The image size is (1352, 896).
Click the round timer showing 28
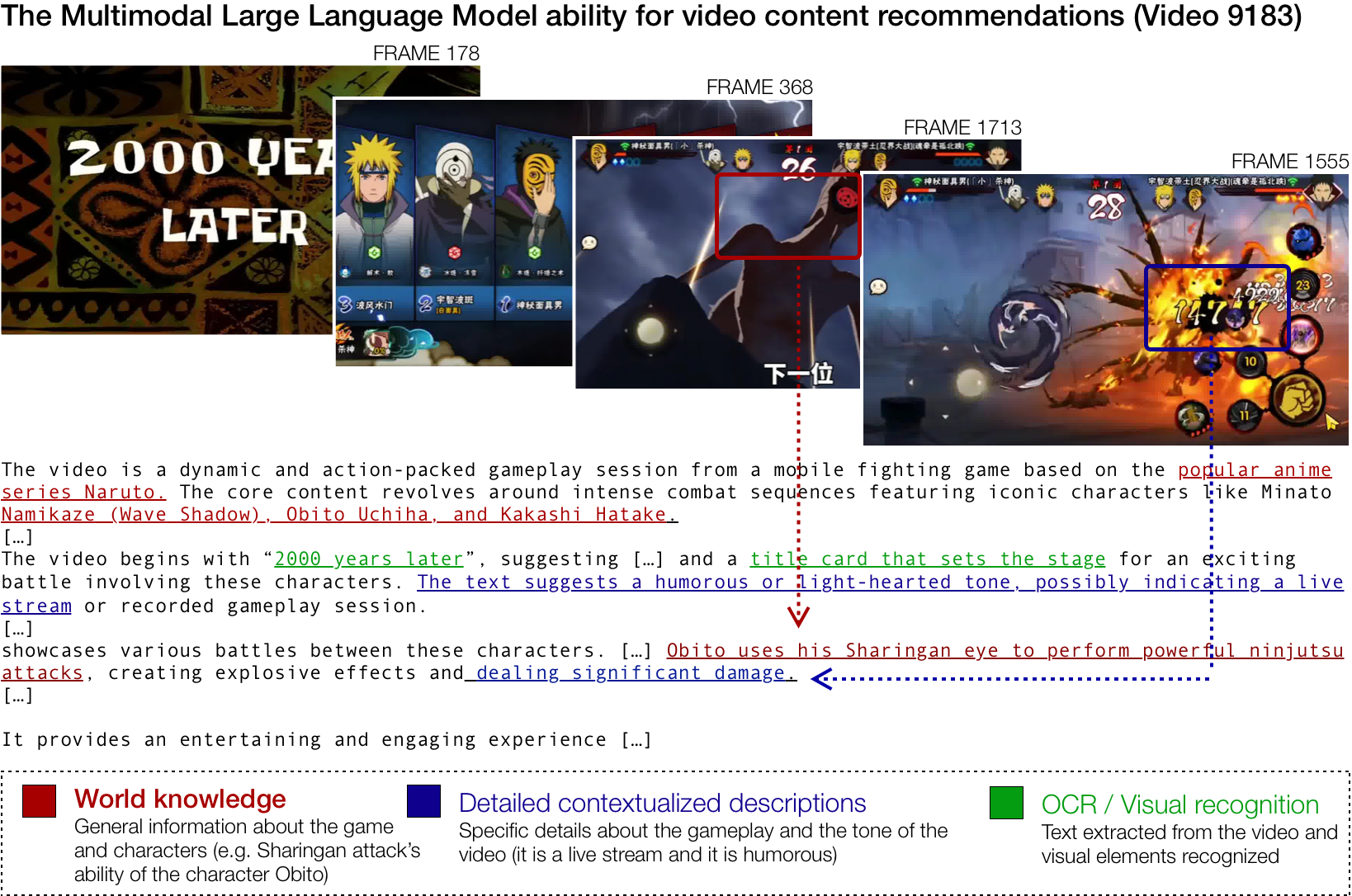[x=1105, y=206]
